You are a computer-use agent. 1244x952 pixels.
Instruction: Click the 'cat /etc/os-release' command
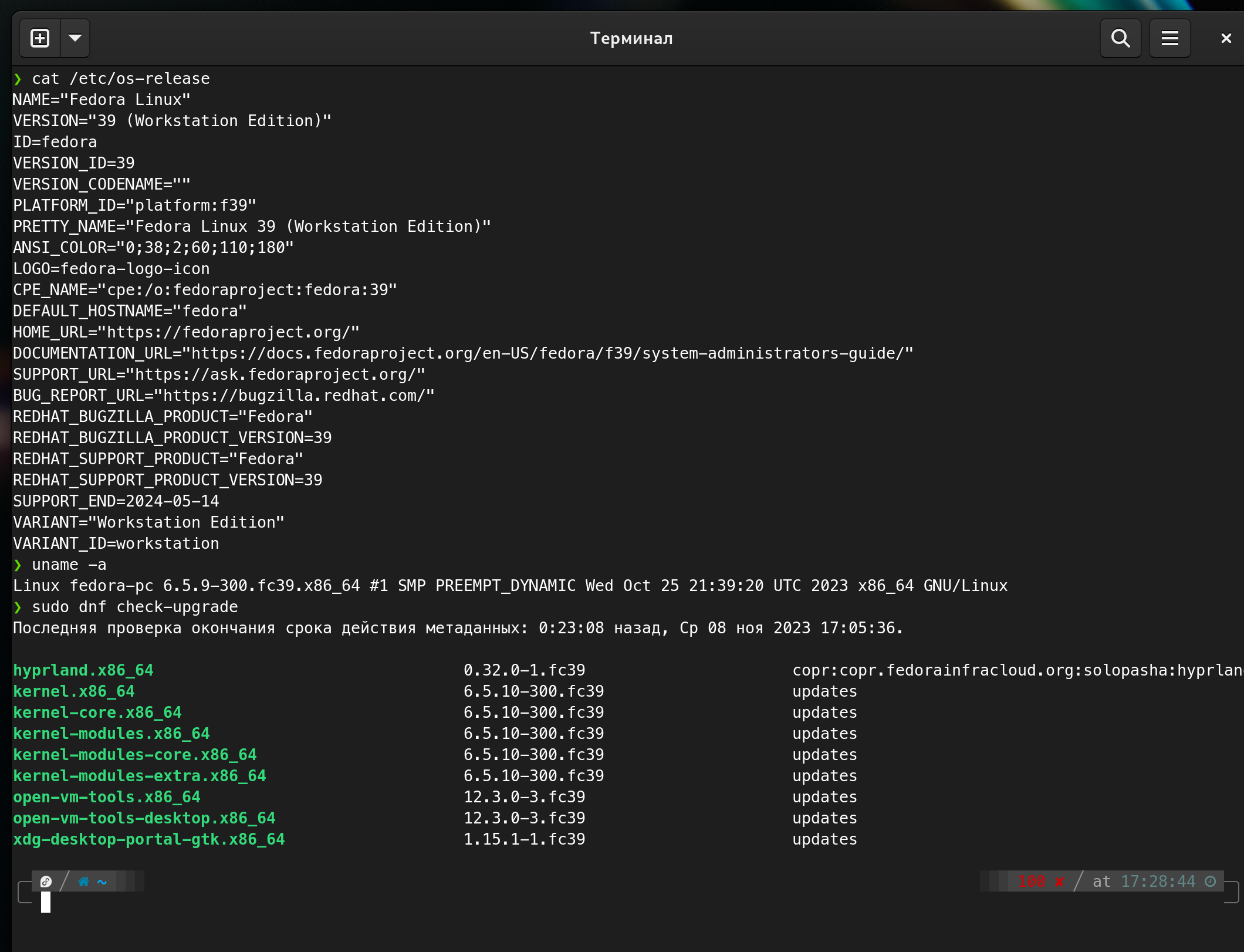[x=121, y=79]
